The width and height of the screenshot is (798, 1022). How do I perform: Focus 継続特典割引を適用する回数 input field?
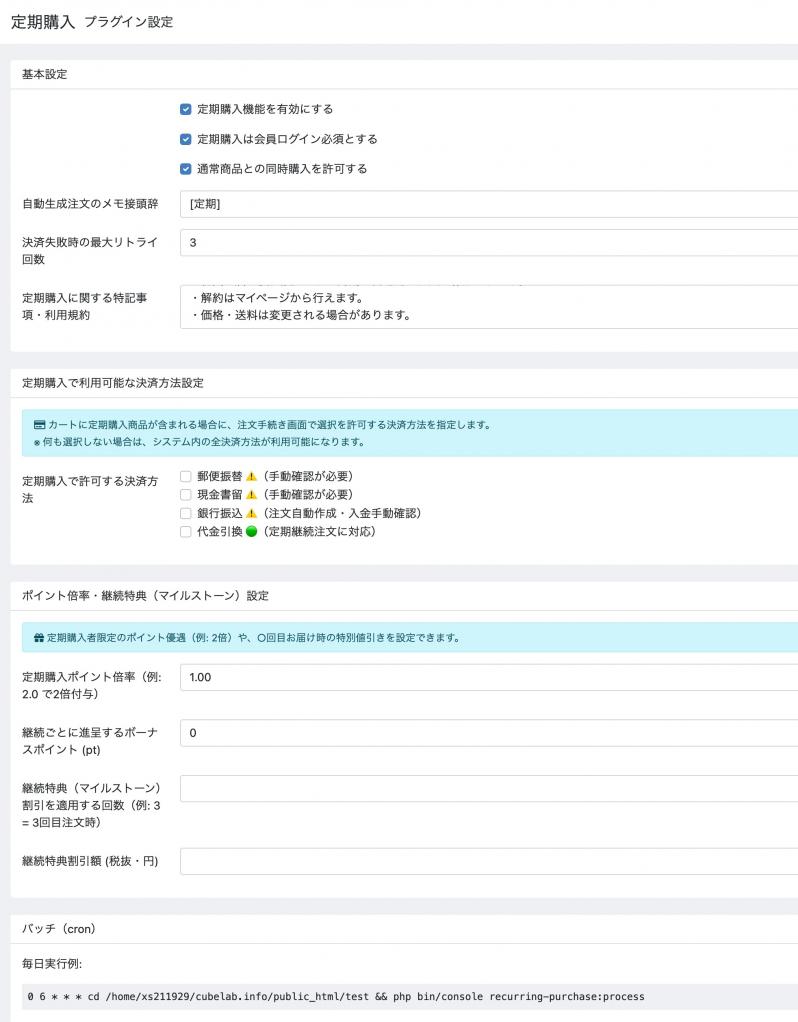[489, 789]
